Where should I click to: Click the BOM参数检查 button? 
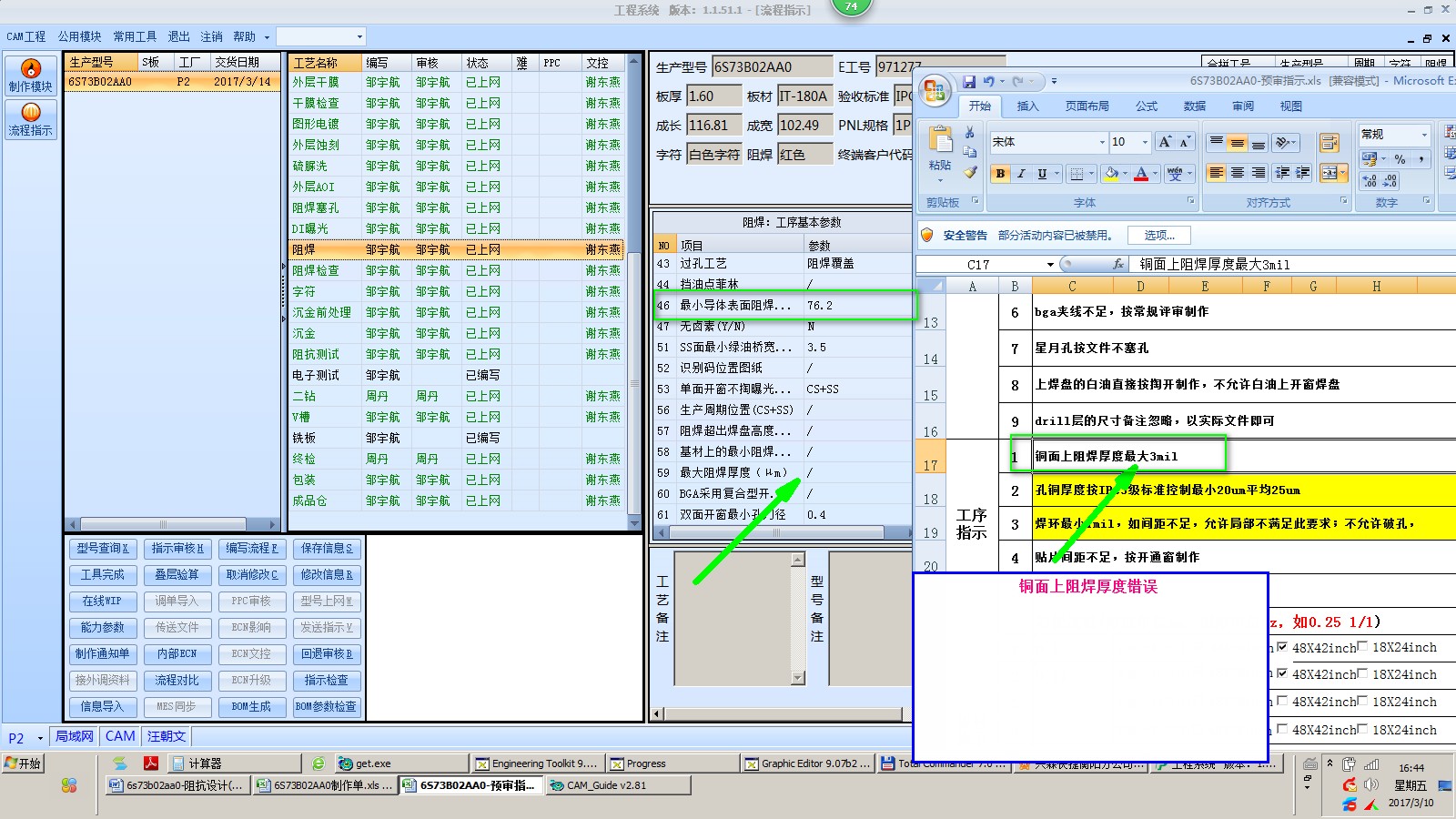click(327, 707)
